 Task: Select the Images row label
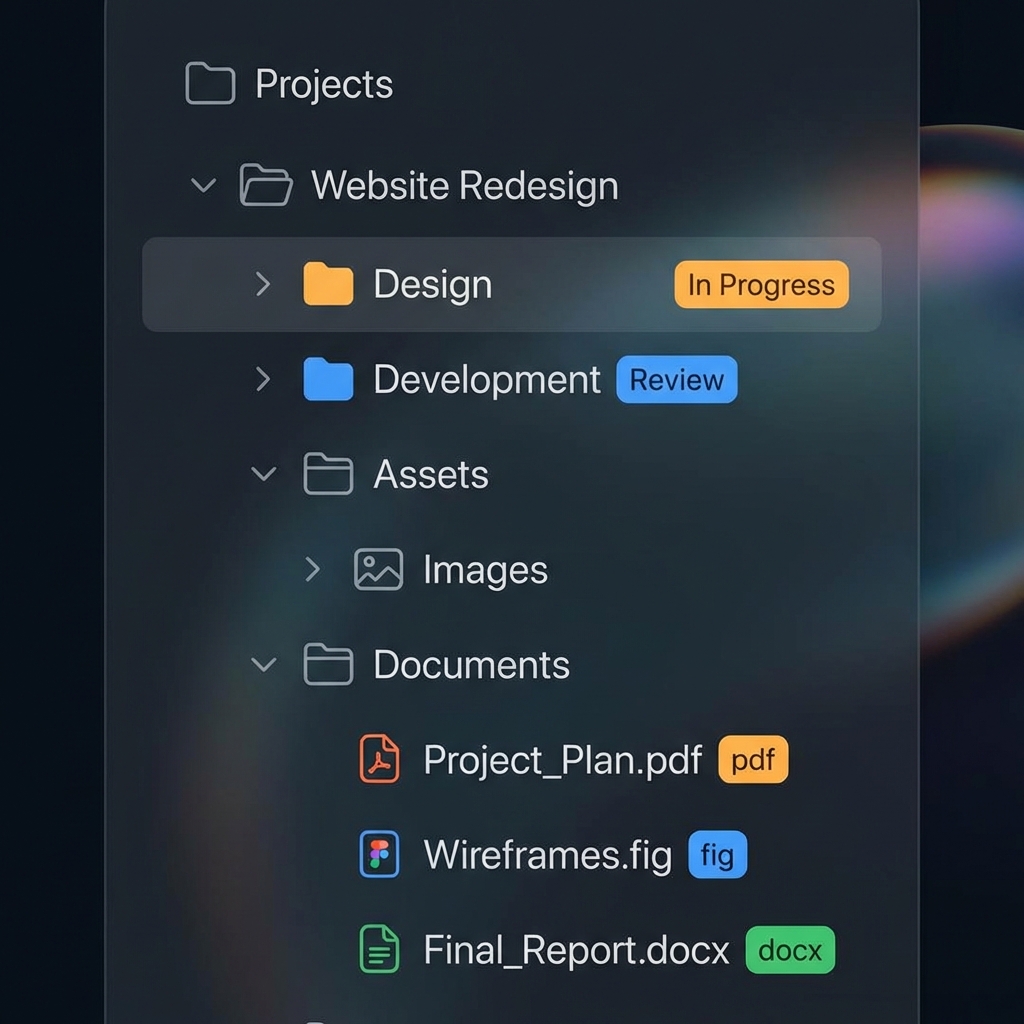[485, 571]
